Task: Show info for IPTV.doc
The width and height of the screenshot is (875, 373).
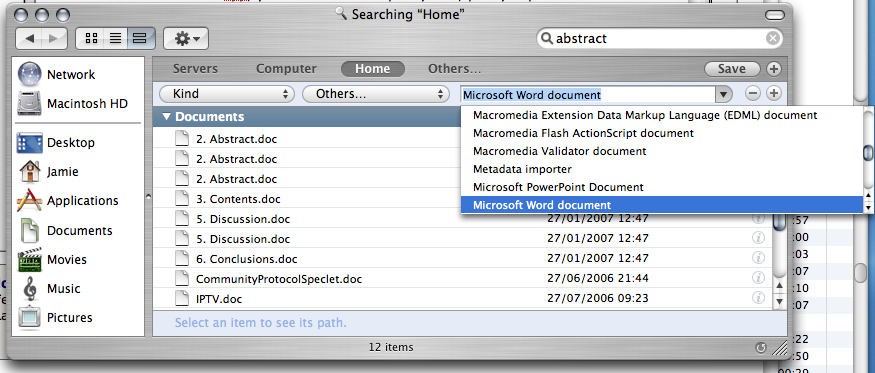Action: point(758,297)
